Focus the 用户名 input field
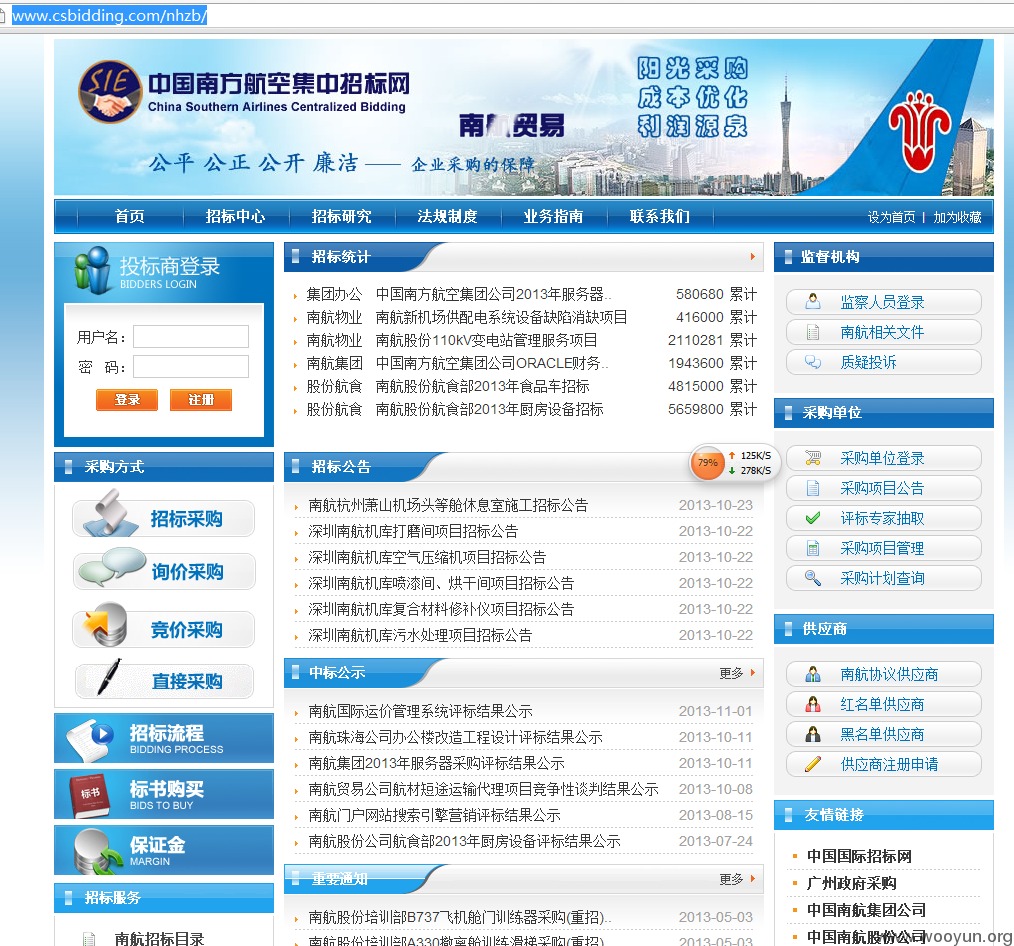The image size is (1014, 946). click(191, 337)
